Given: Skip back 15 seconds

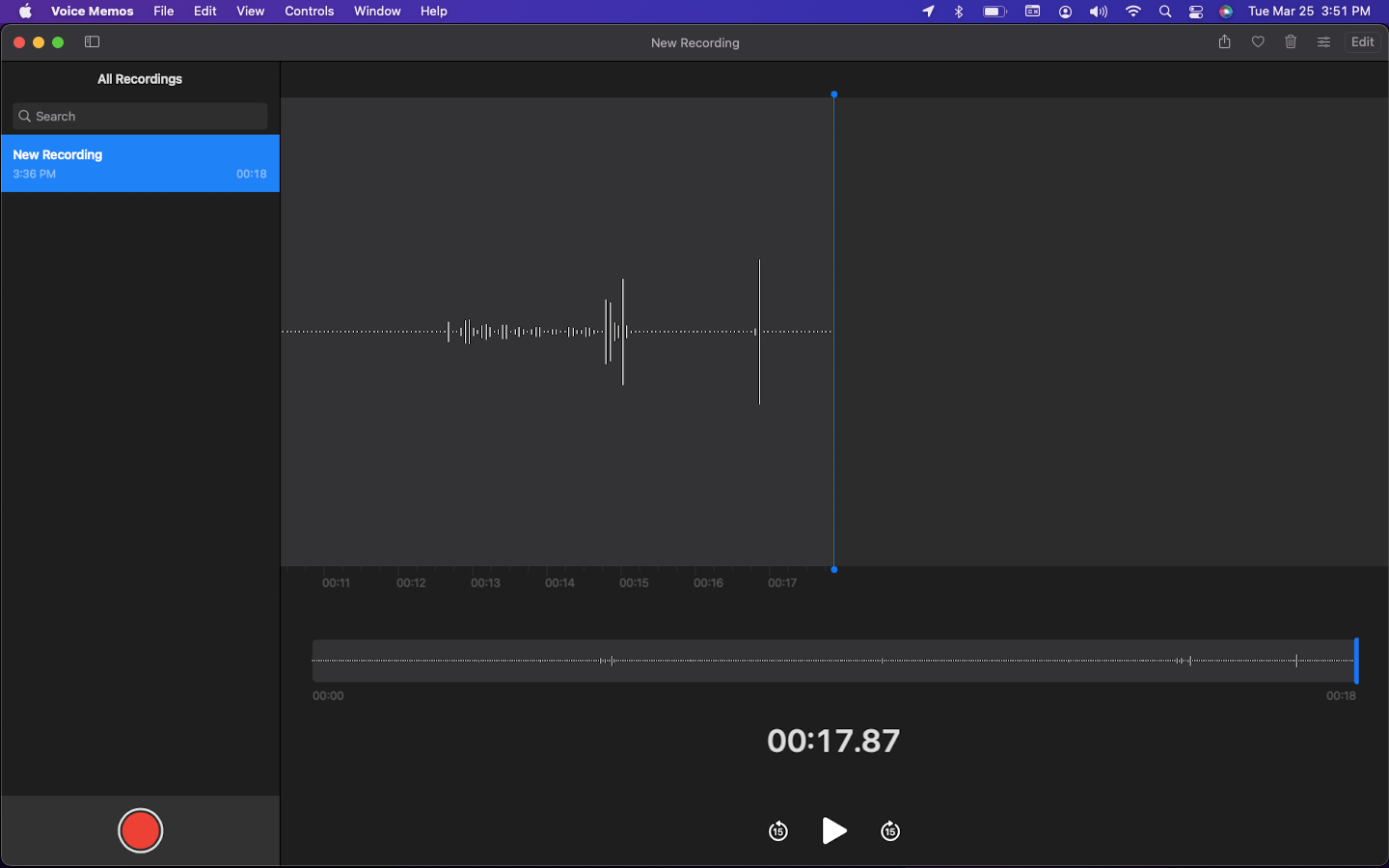Looking at the screenshot, I should coord(778,830).
